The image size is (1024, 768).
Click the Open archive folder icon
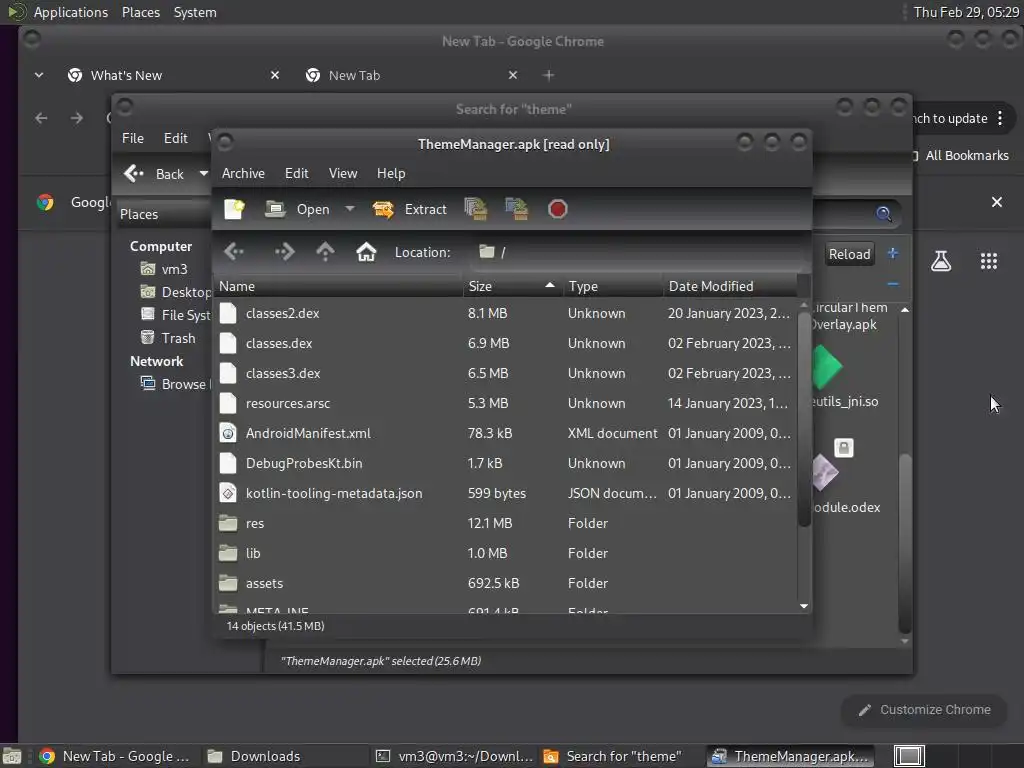pyautogui.click(x=275, y=209)
